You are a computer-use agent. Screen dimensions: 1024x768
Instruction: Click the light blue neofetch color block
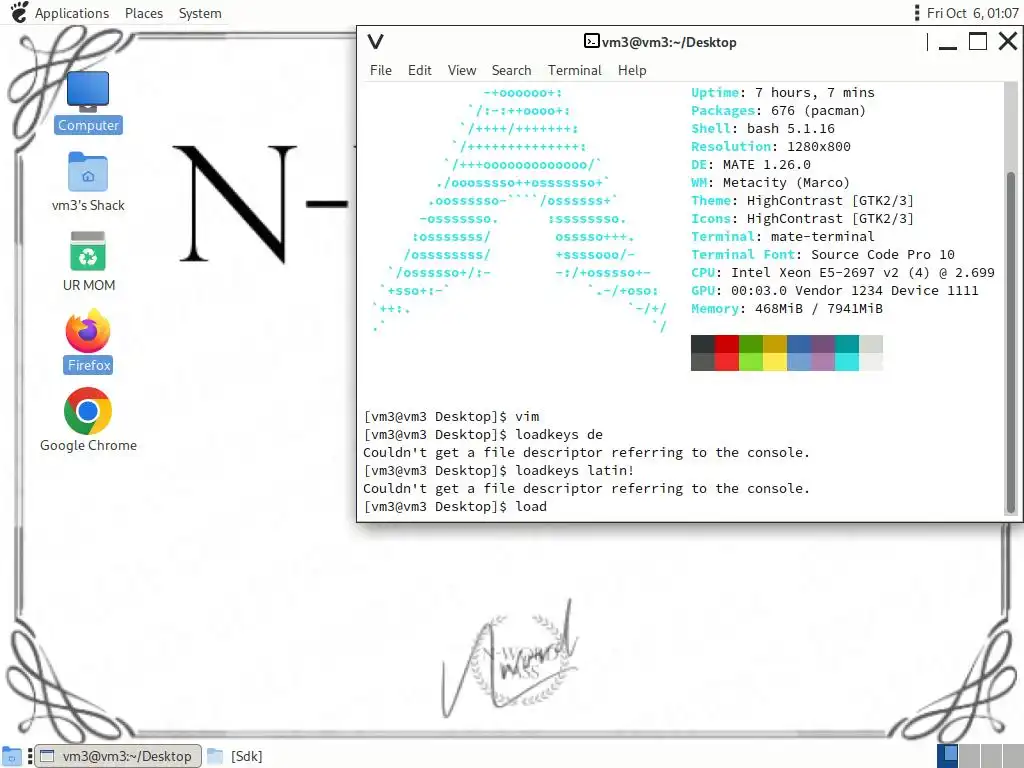[799, 362]
